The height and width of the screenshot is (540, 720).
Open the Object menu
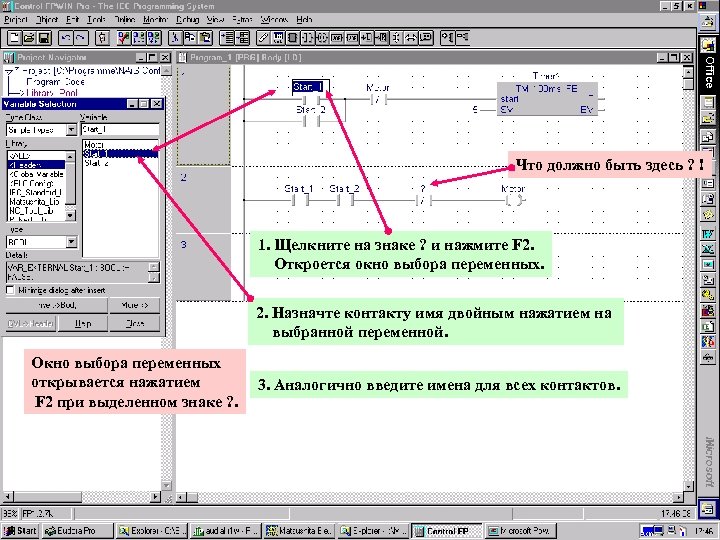pos(47,20)
